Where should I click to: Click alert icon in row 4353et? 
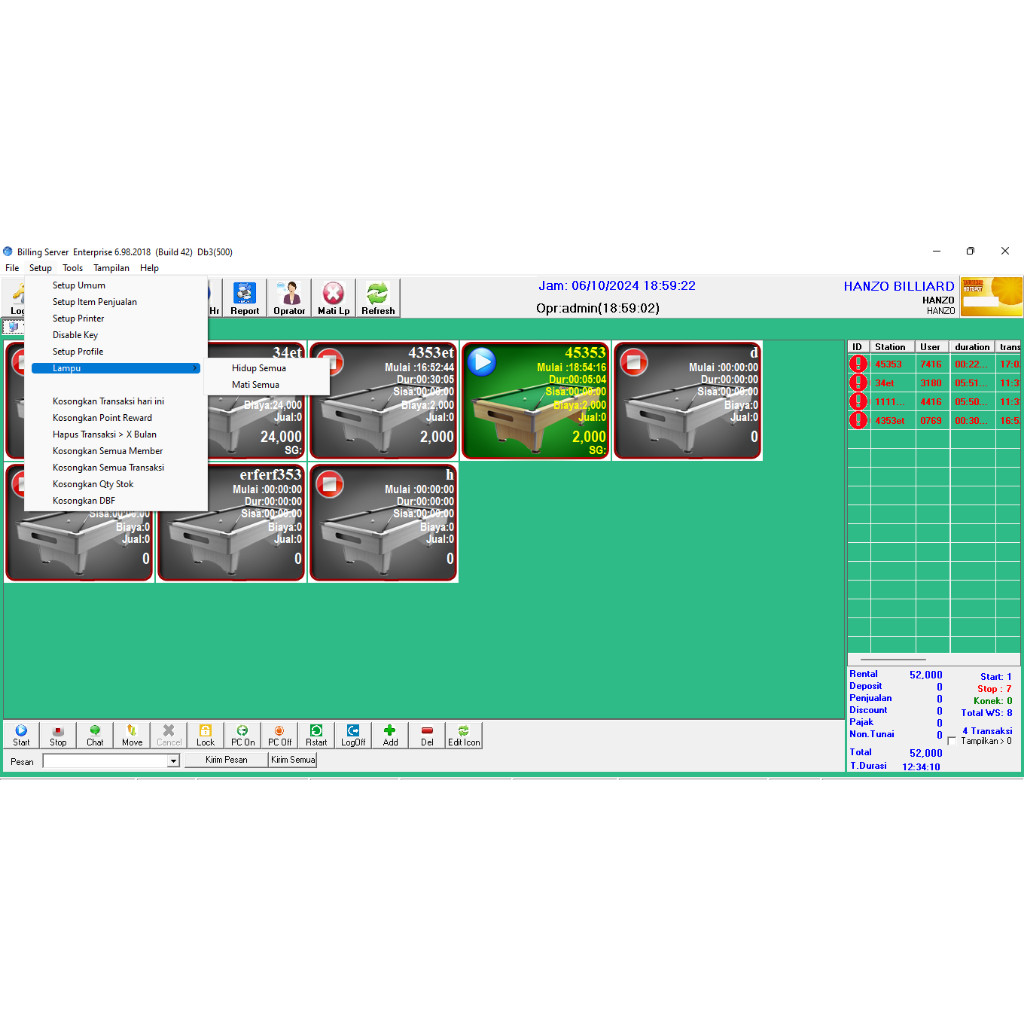click(858, 421)
